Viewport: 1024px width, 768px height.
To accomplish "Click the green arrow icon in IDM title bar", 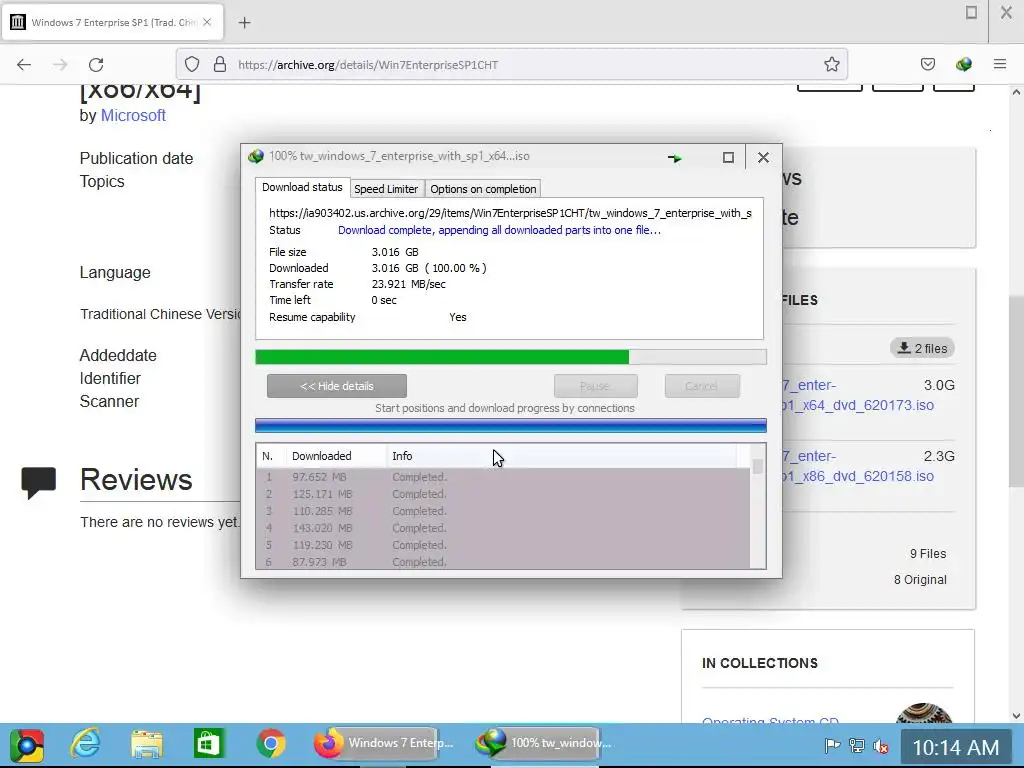I will 675,157.
